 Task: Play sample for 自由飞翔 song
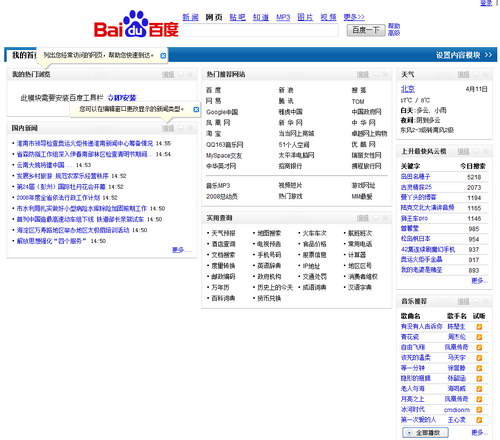[x=479, y=347]
